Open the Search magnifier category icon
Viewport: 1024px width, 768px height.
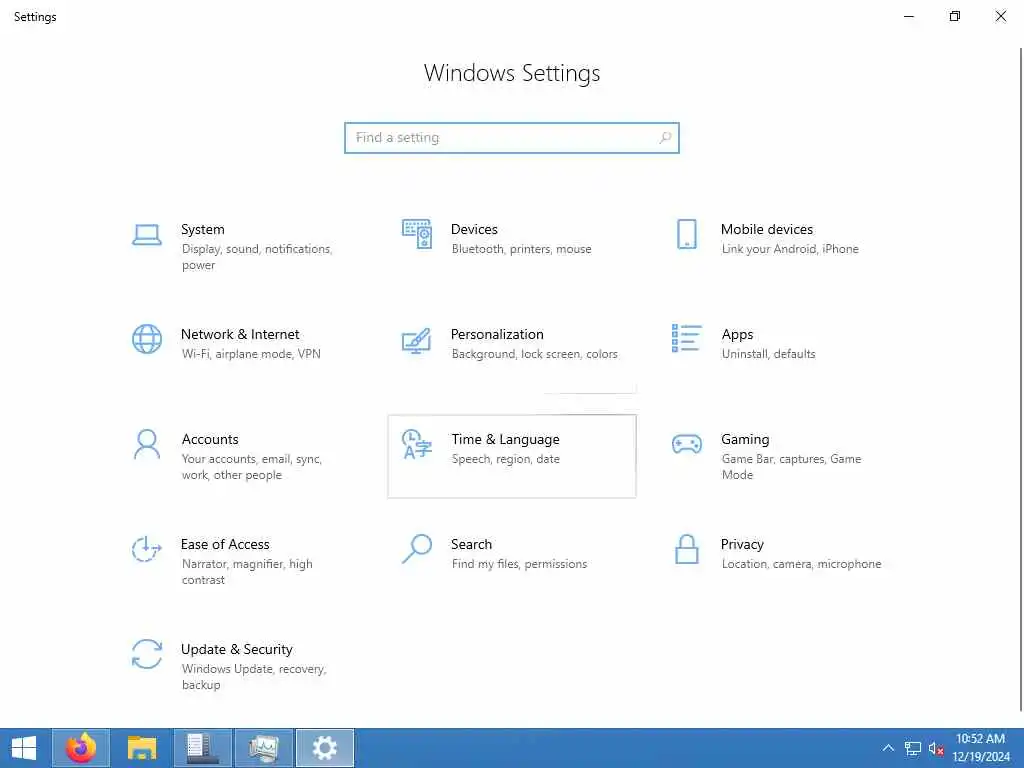417,549
